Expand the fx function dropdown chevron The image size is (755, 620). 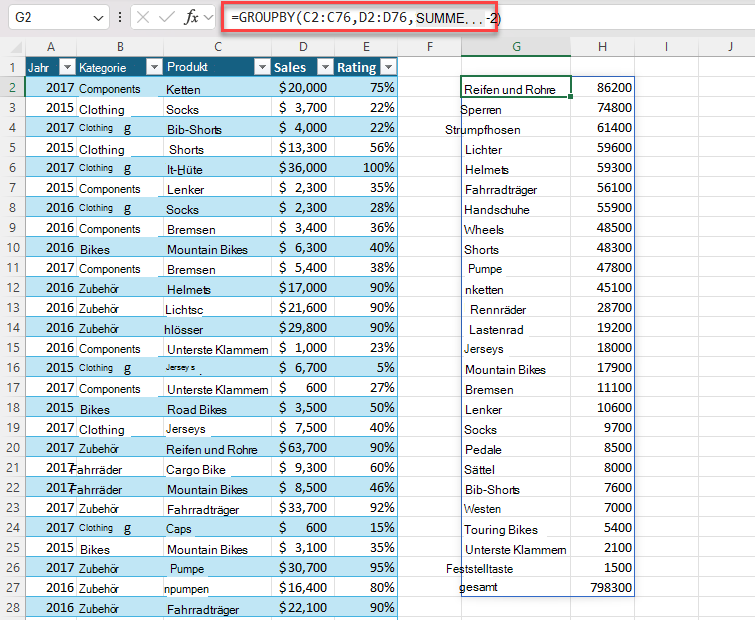point(208,18)
